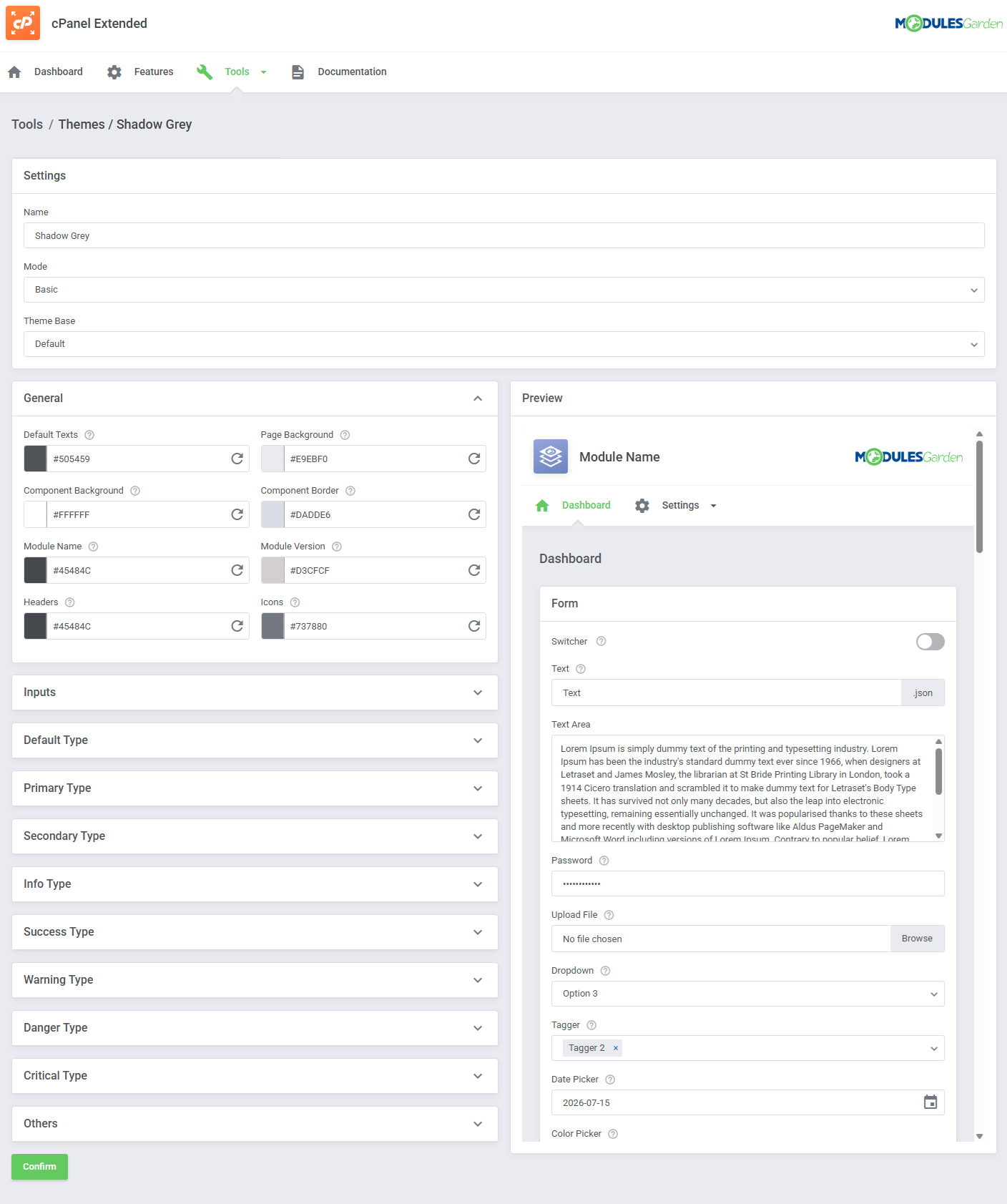Reset the Icons color value
This screenshot has height=1204, width=1007.
[x=473, y=626]
